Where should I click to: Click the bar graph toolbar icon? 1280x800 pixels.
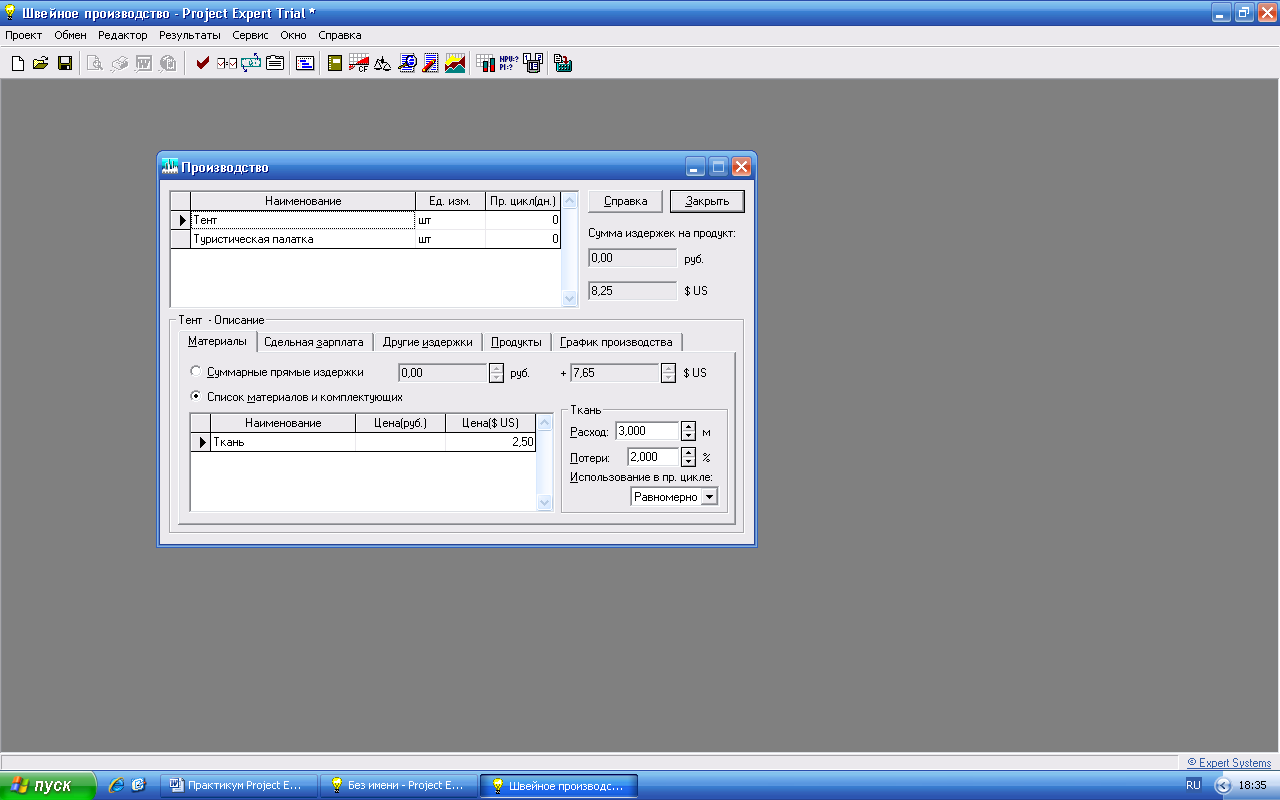[486, 63]
